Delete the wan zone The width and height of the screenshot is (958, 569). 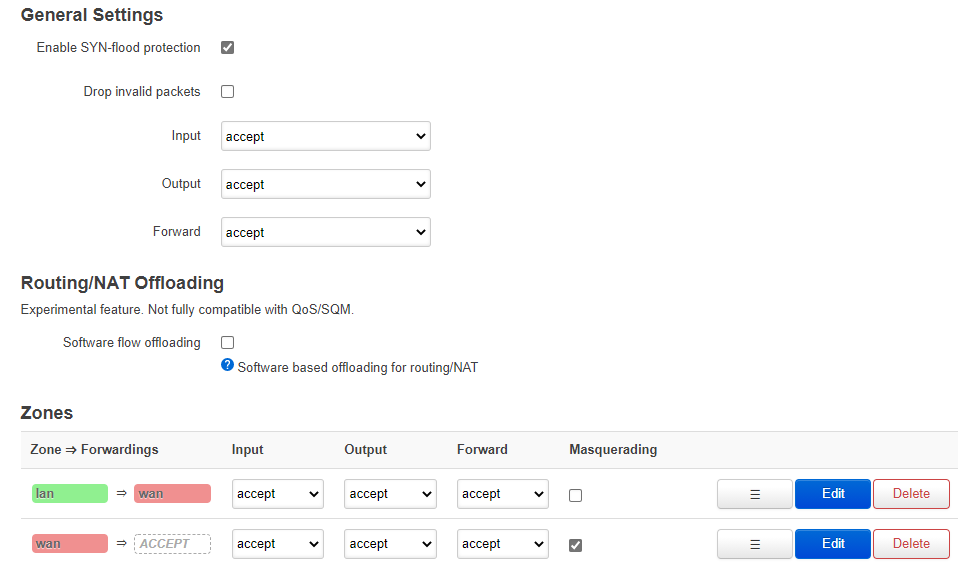(910, 544)
